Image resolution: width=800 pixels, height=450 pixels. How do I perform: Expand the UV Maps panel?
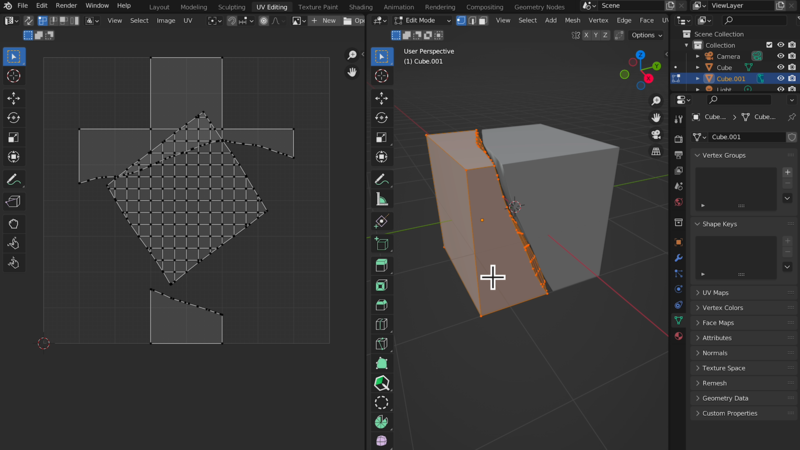[x=743, y=293]
